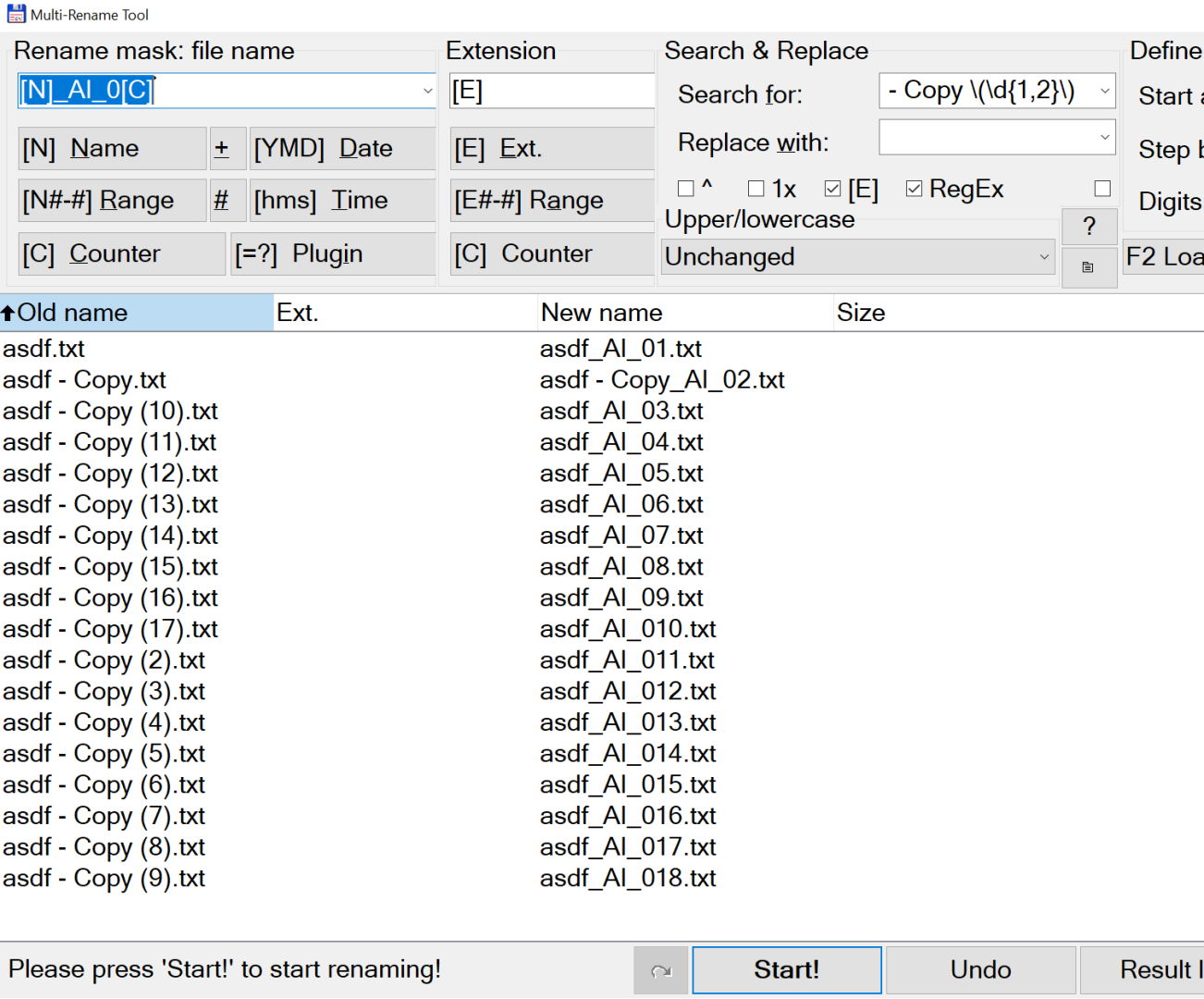Viewport: 1204px width, 999px height.
Task: Insert the [YMD] Date placeholder
Action: pyautogui.click(x=343, y=149)
